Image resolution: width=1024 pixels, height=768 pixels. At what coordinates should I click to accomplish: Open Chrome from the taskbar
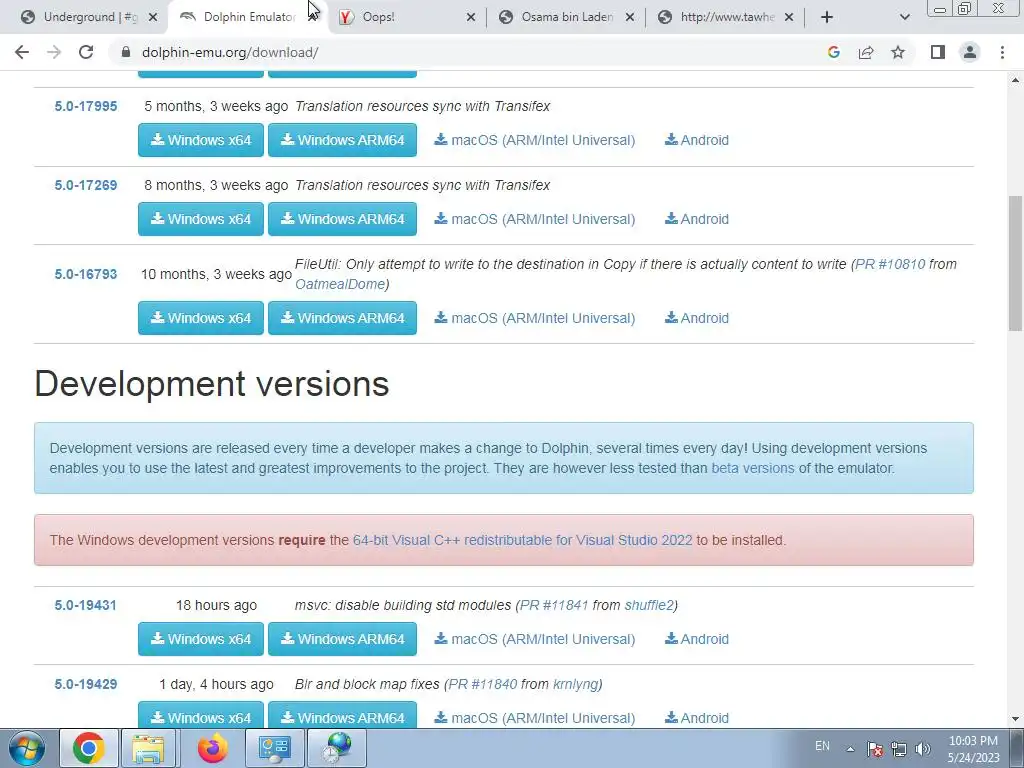coord(89,748)
